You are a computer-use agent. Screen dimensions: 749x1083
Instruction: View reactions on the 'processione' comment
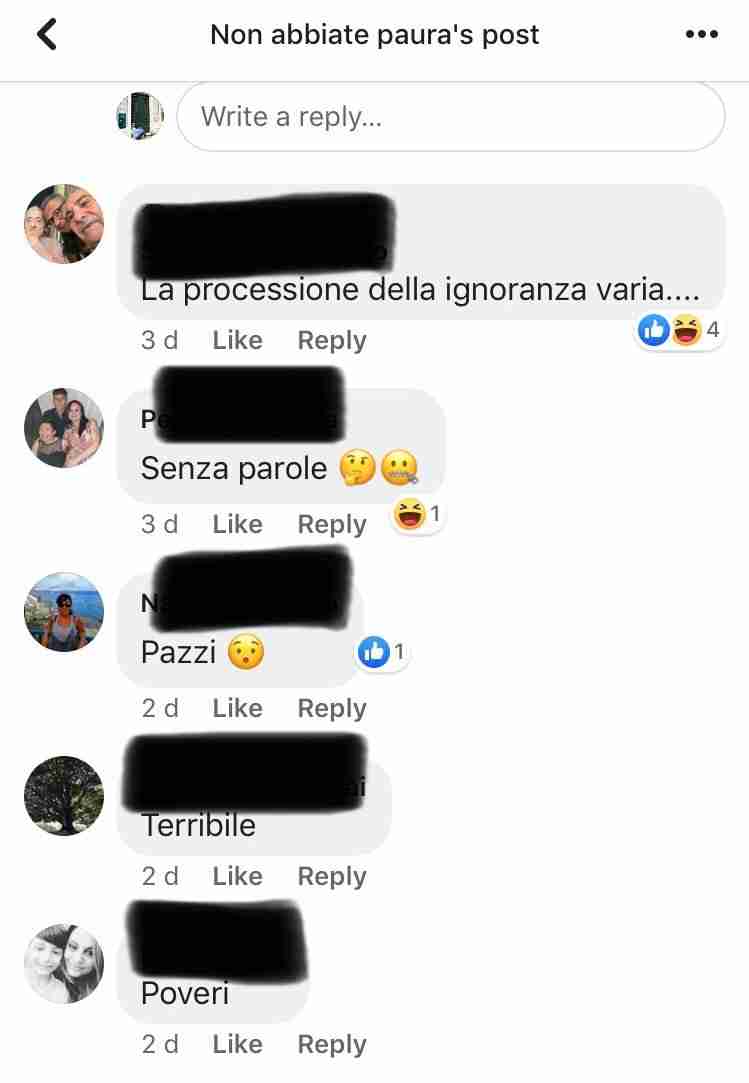[678, 330]
